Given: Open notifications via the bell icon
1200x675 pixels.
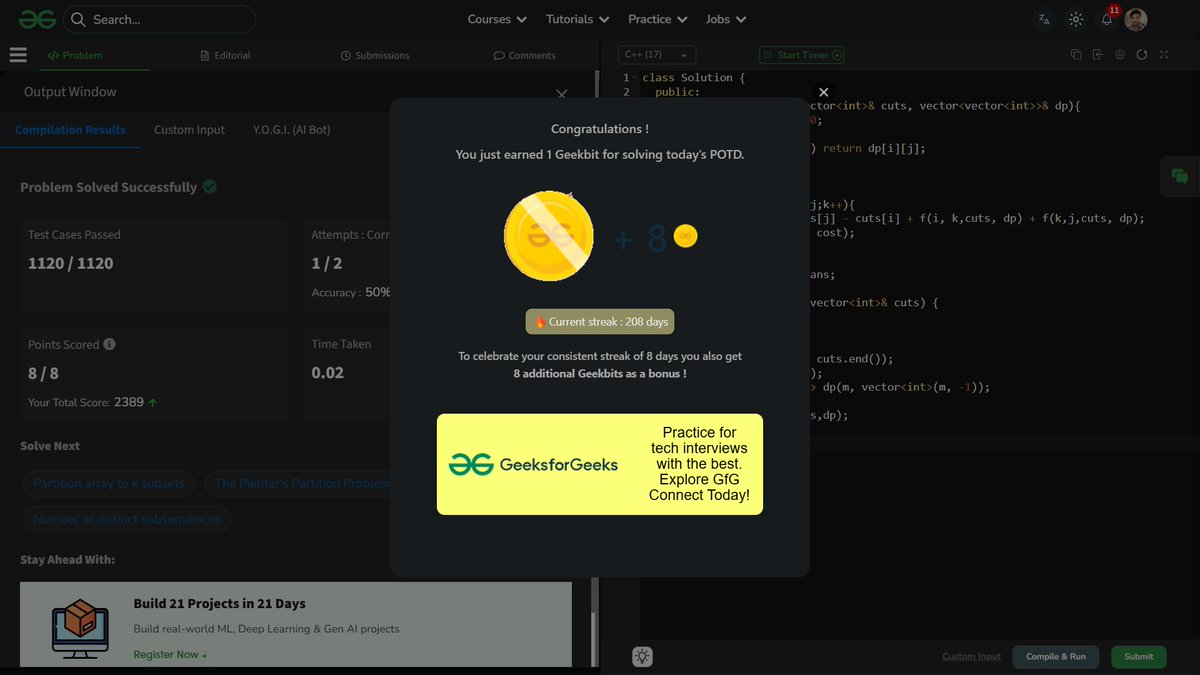Looking at the screenshot, I should click(x=1105, y=18).
